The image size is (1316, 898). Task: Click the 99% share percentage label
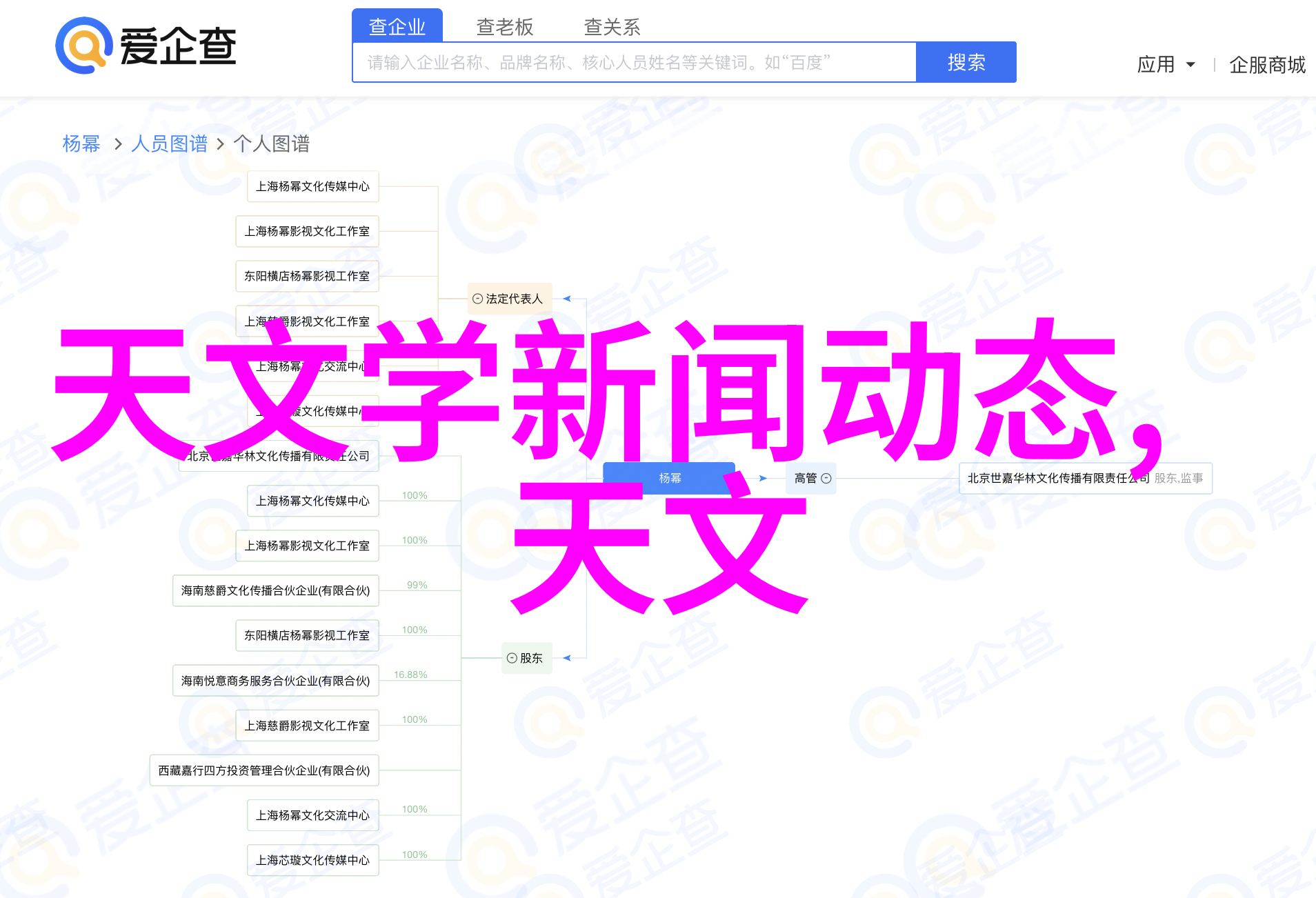[x=417, y=585]
